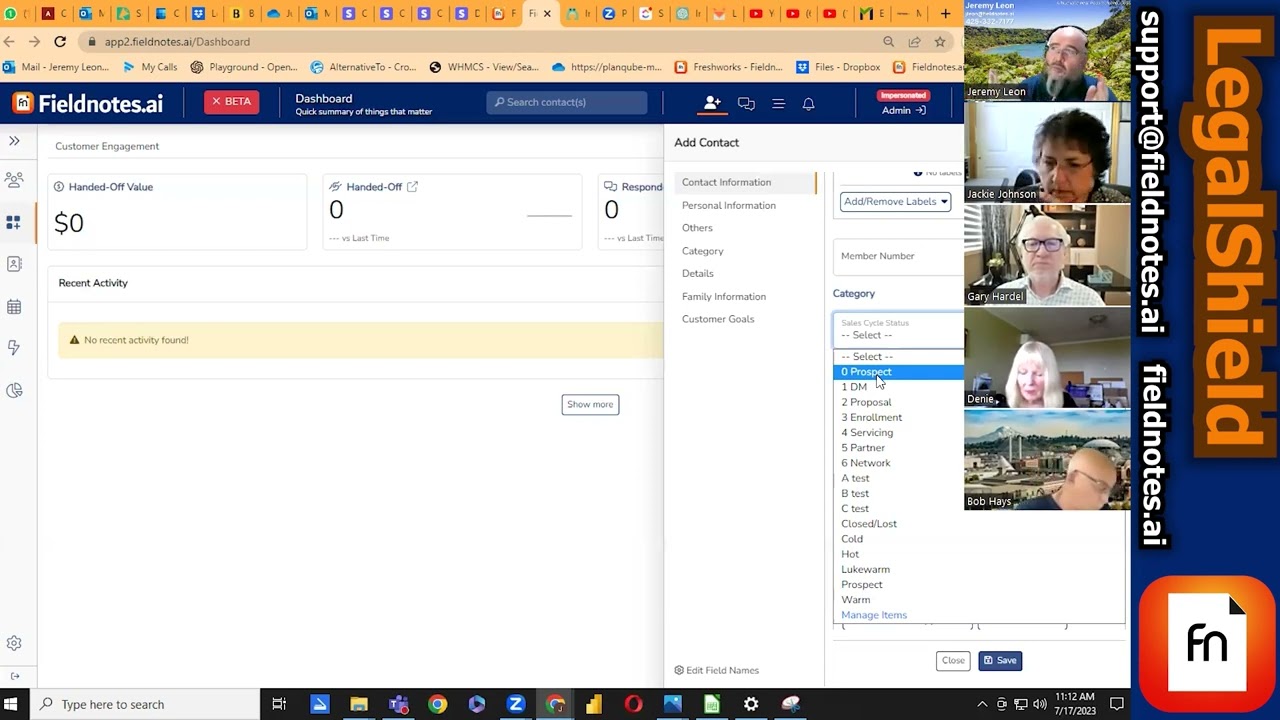Open the Freshworks bookmark
Screen dimensions: 1280x720
[x=729, y=67]
